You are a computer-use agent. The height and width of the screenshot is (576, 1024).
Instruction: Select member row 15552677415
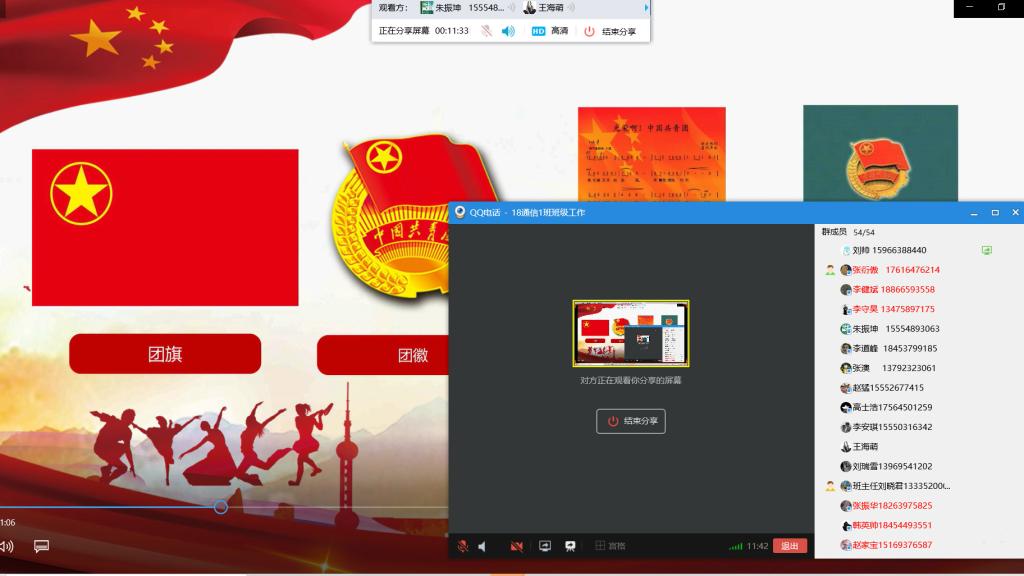click(x=919, y=387)
